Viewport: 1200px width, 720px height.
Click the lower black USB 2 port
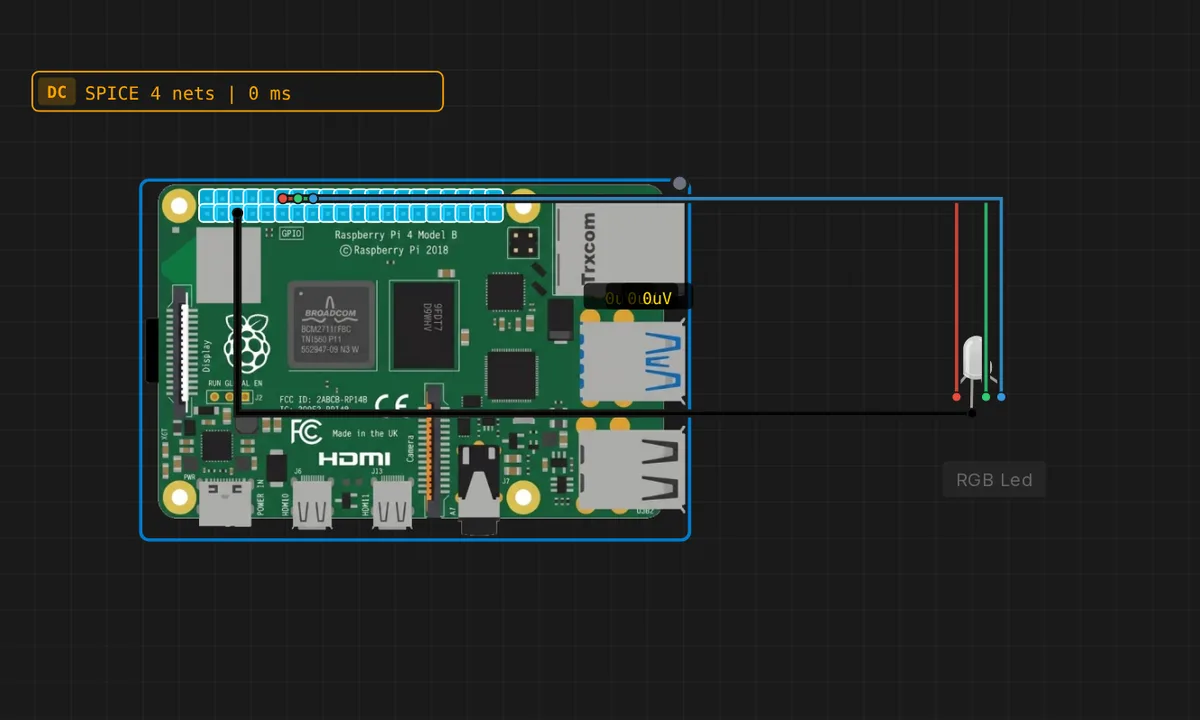[634, 471]
